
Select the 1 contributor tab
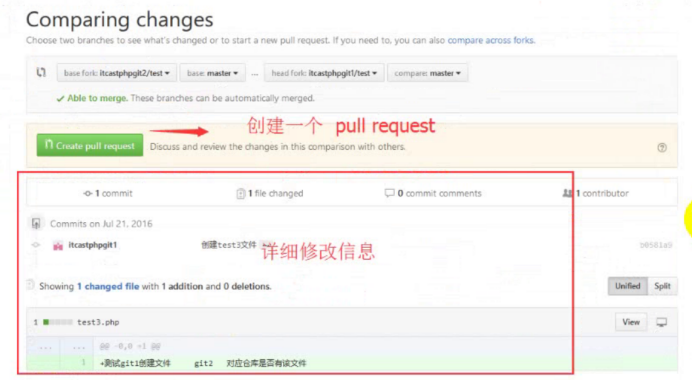595,193
